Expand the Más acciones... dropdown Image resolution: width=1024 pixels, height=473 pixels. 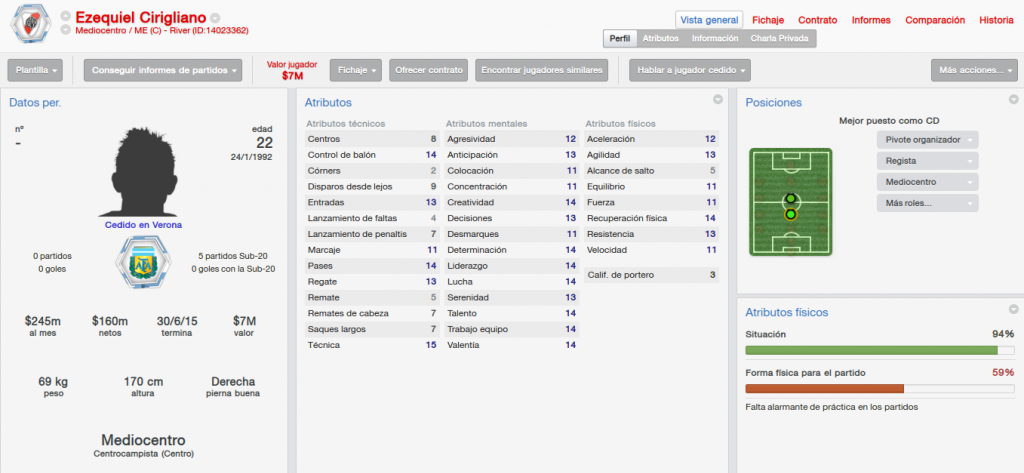tap(974, 70)
